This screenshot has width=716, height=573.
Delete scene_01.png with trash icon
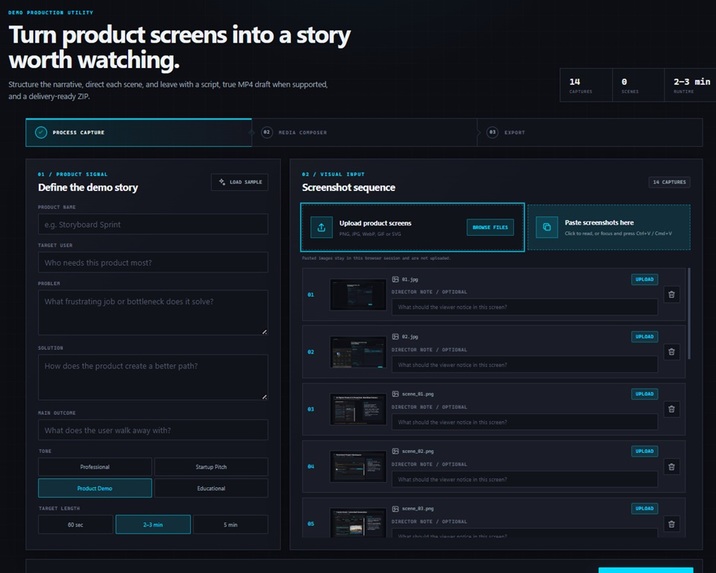coord(671,409)
